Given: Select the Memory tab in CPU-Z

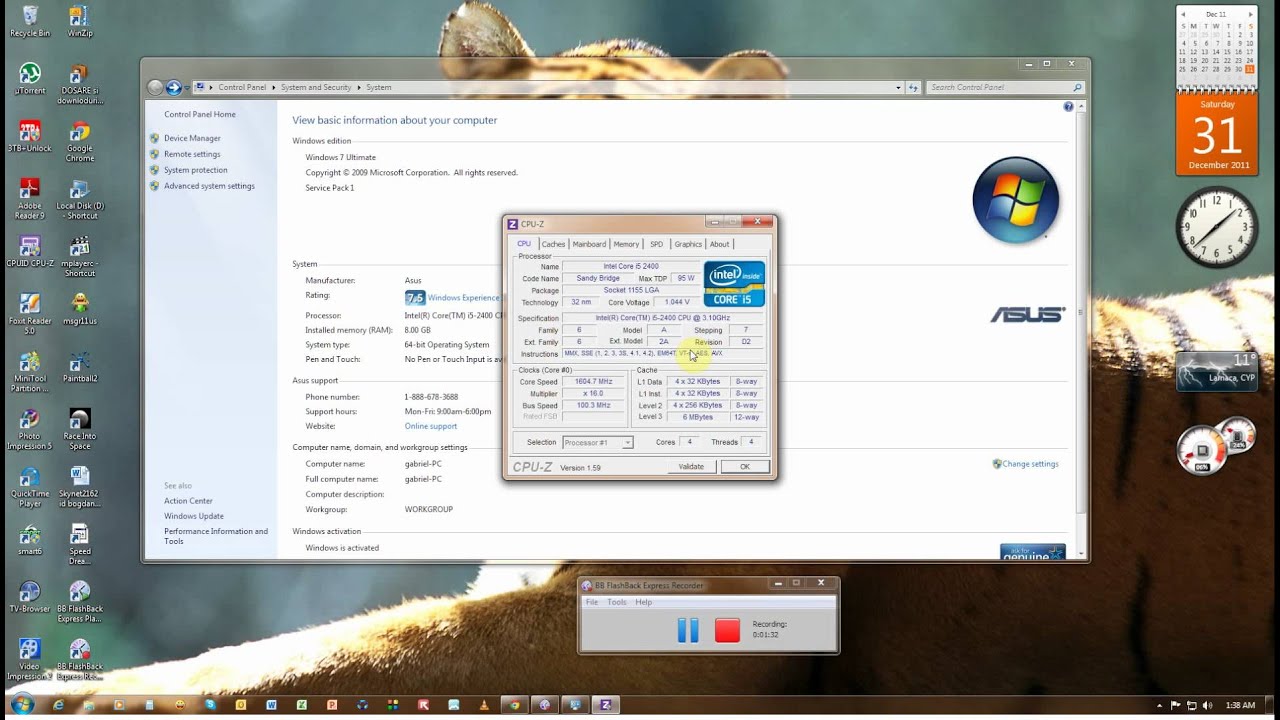Looking at the screenshot, I should [626, 244].
